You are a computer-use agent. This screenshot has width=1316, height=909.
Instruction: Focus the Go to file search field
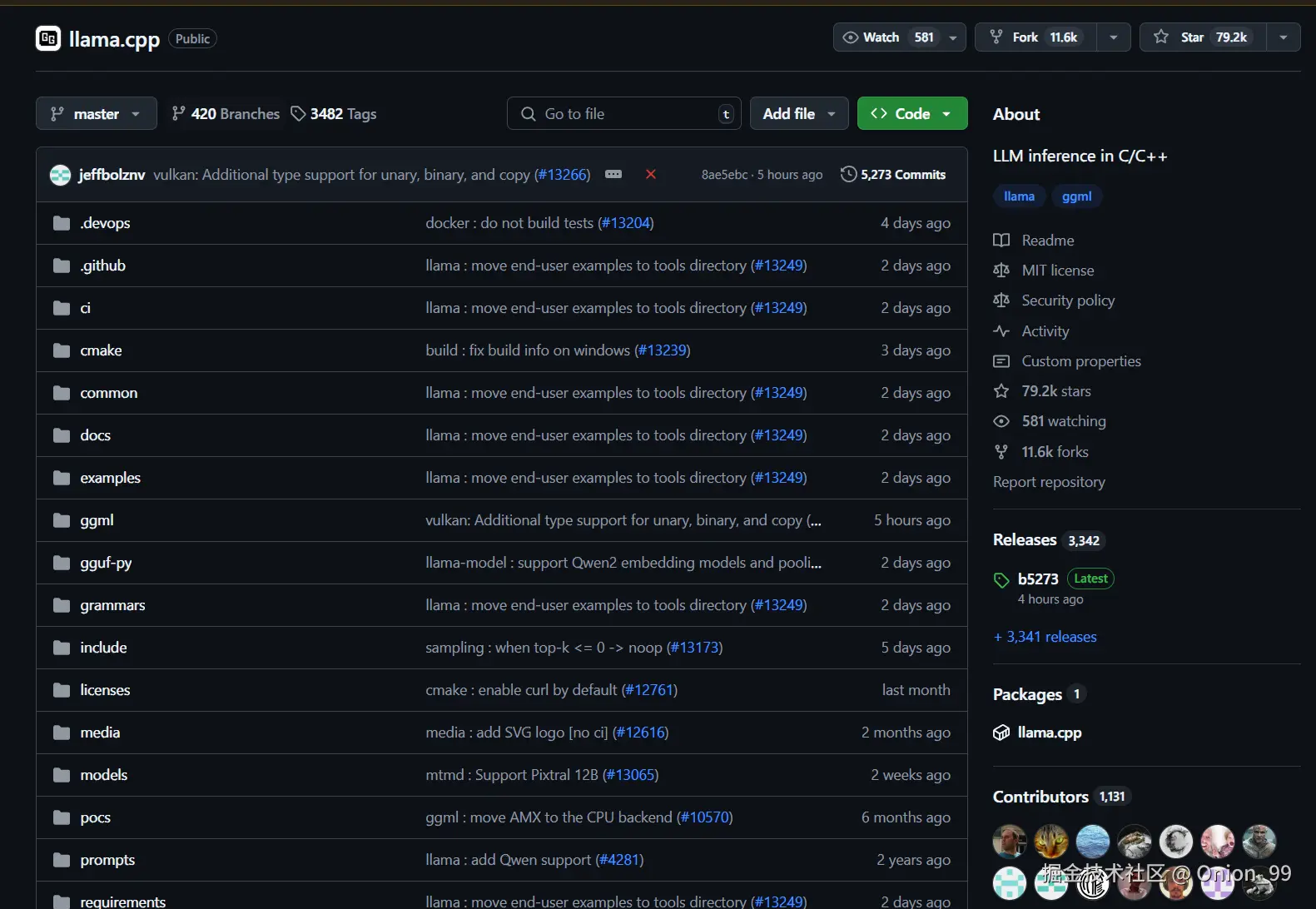click(x=624, y=113)
